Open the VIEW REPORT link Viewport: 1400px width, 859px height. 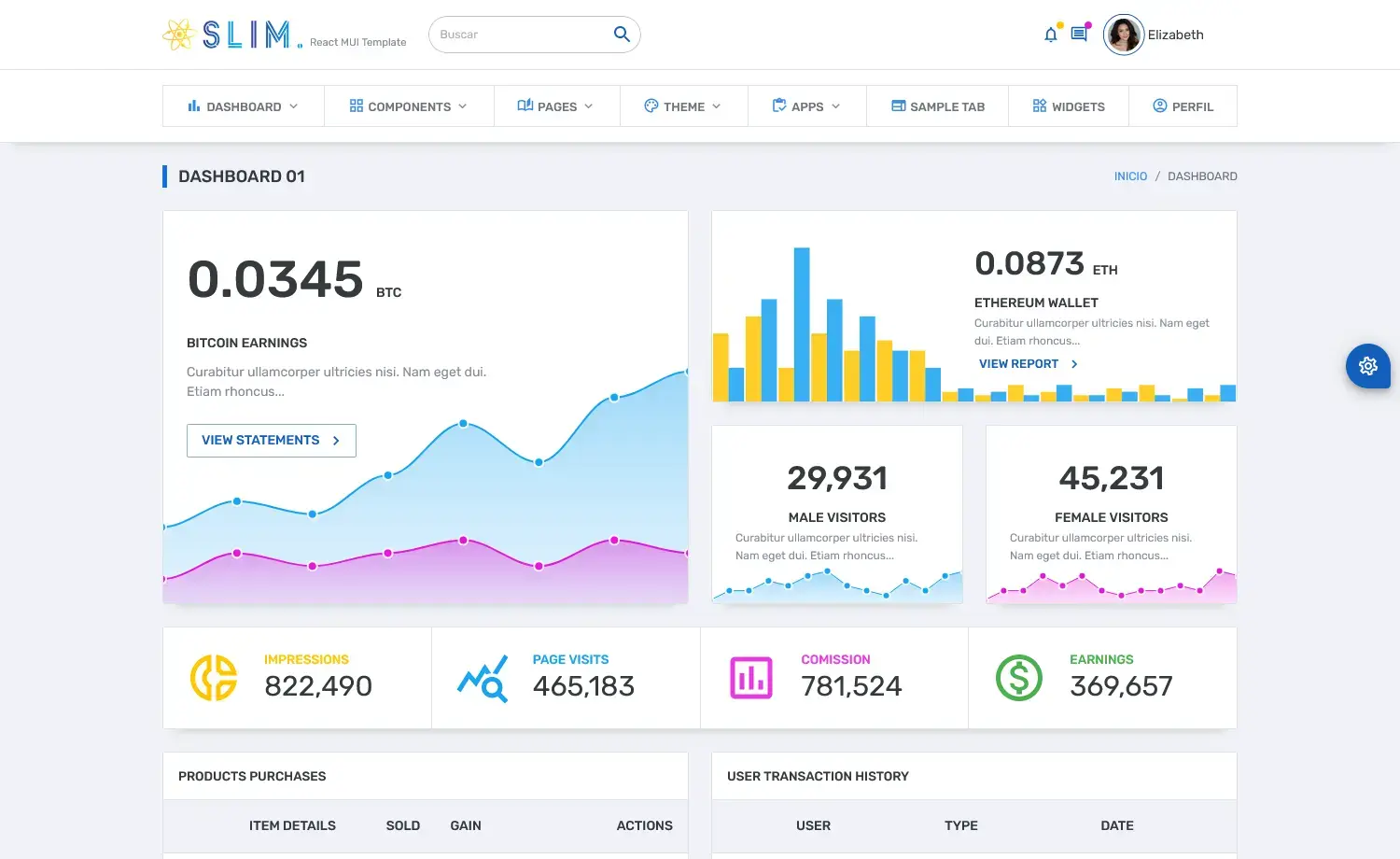pyautogui.click(x=1018, y=363)
